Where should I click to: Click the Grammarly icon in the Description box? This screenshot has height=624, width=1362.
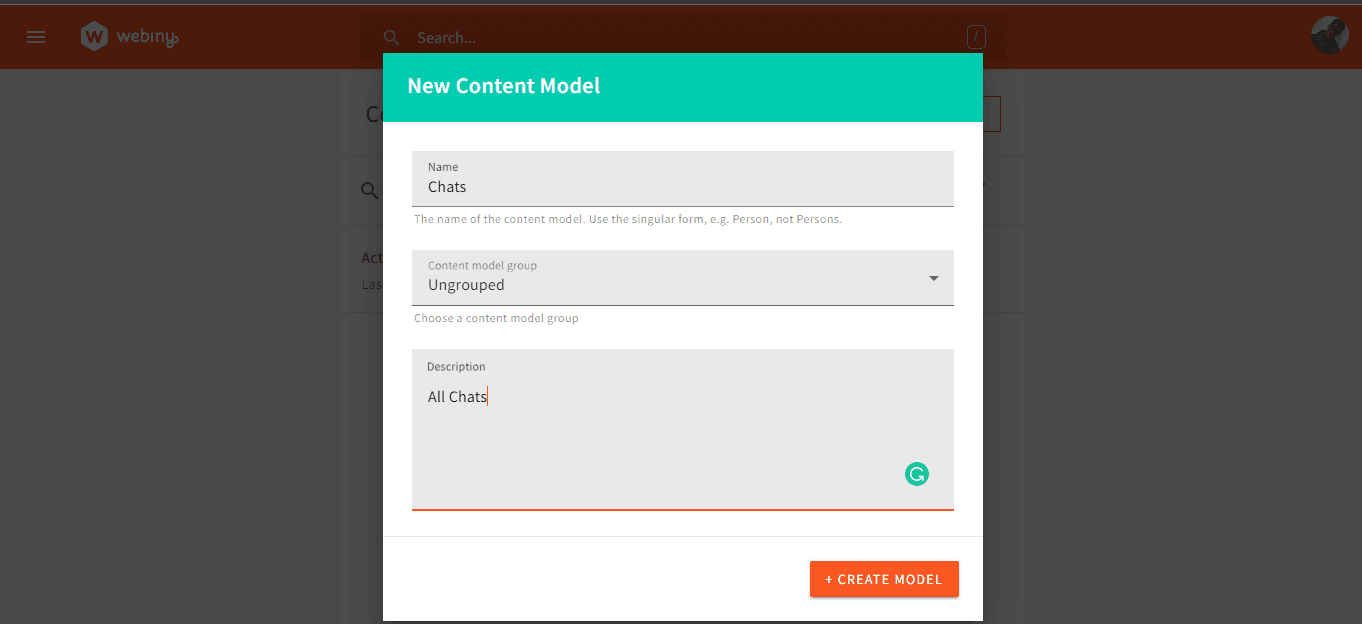(x=916, y=473)
